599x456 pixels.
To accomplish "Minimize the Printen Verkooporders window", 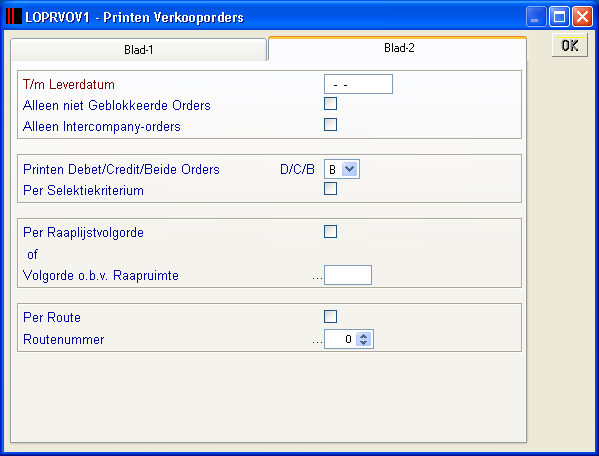I will click(x=536, y=17).
